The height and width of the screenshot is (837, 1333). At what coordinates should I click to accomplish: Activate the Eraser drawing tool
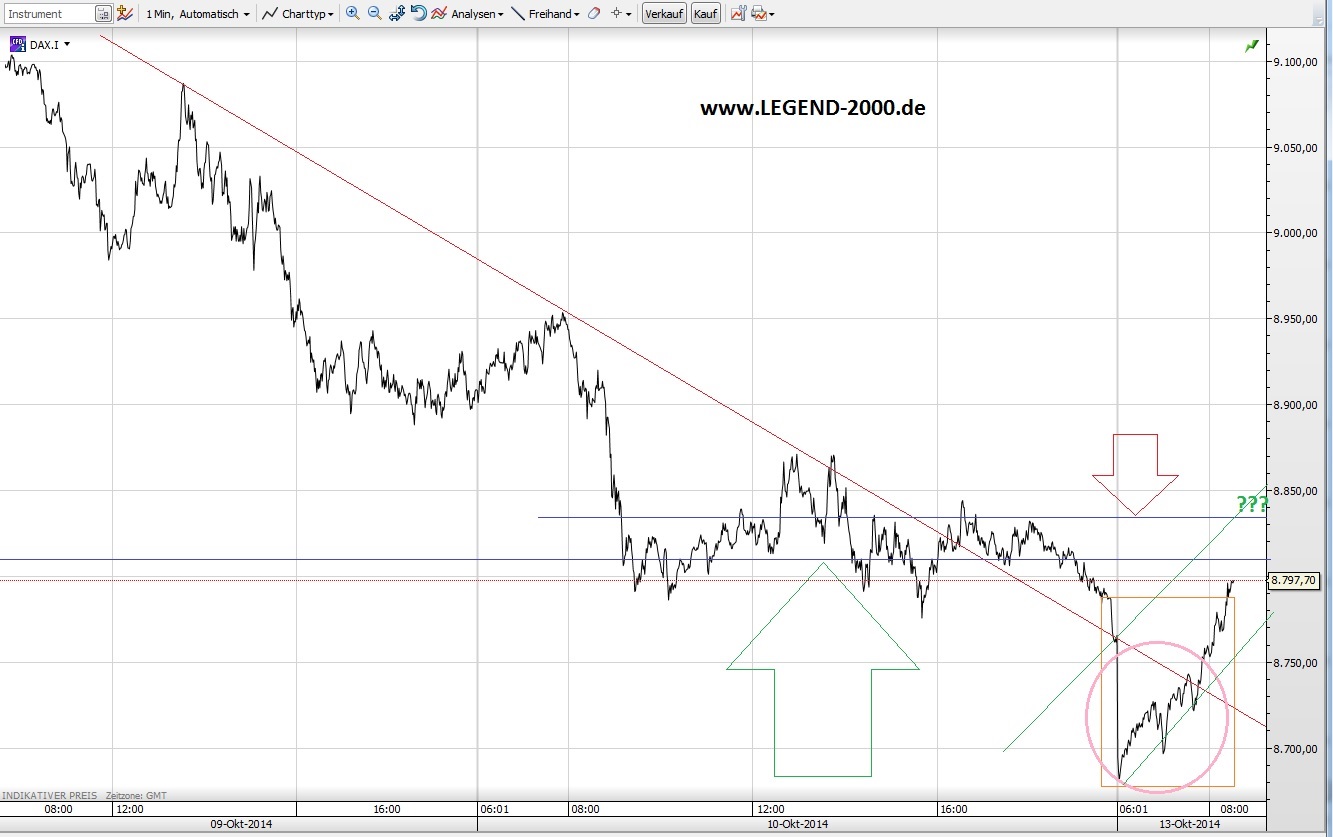(594, 13)
